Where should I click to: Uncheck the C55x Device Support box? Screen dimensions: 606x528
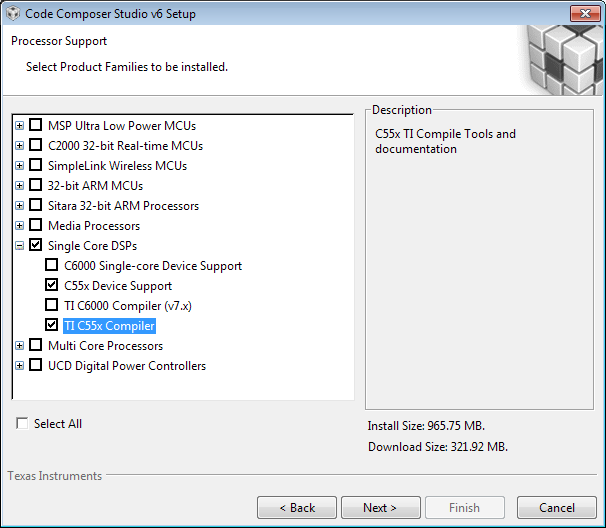click(51, 285)
